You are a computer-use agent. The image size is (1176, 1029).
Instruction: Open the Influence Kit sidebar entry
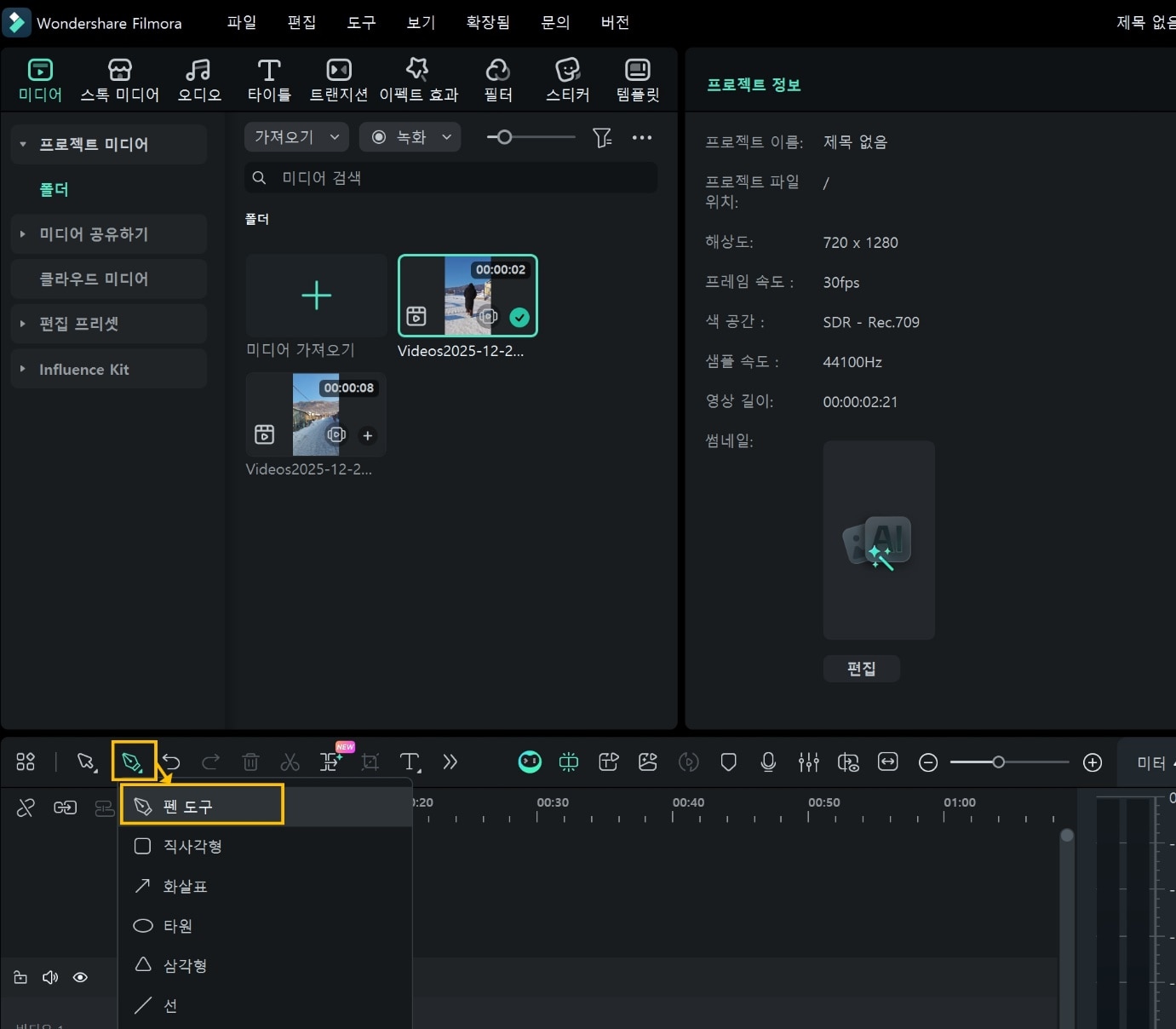click(83, 369)
